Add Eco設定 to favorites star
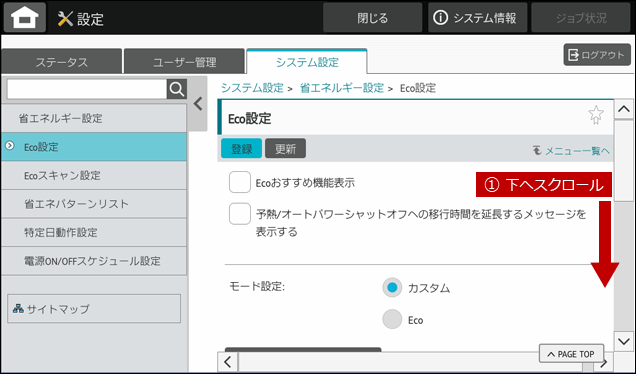The image size is (636, 374). 595,115
